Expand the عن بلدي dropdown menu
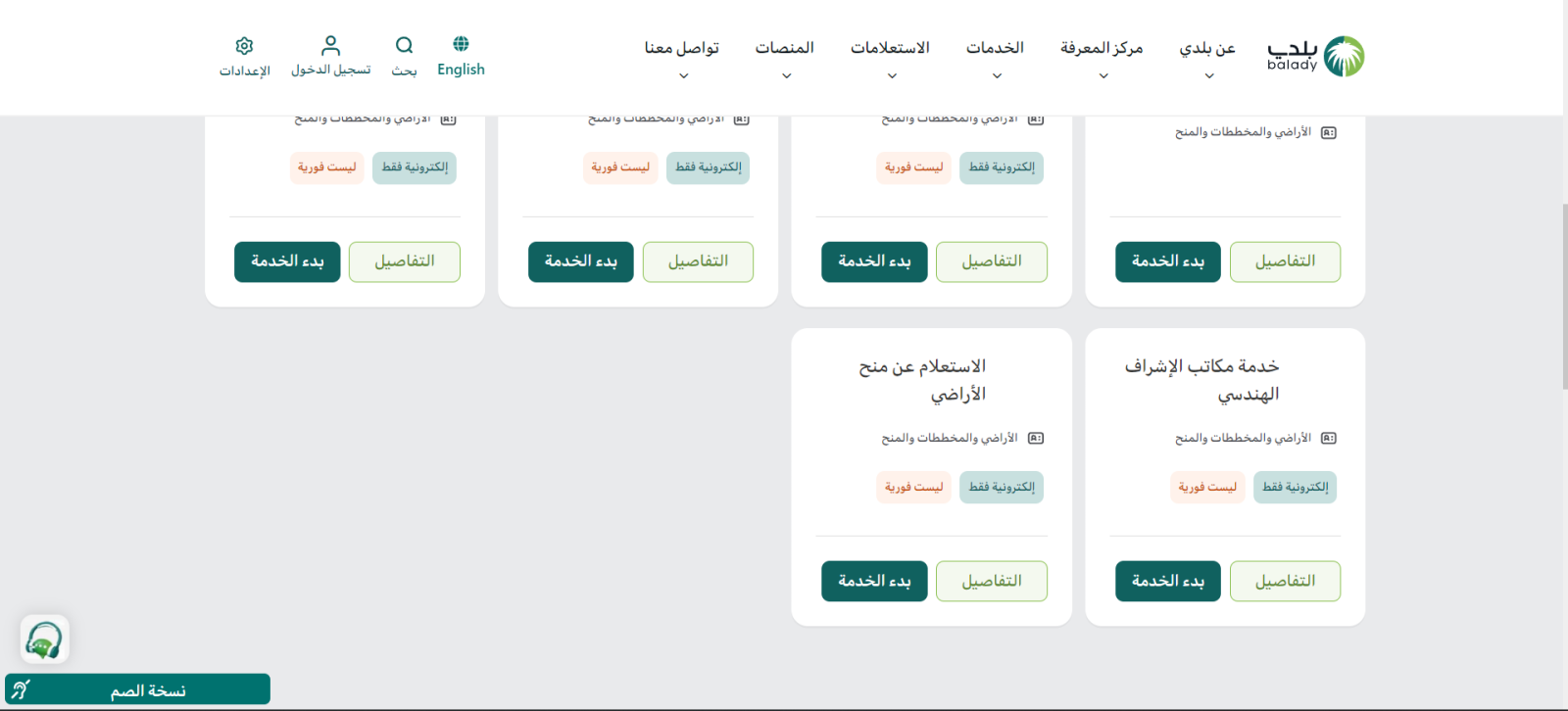The image size is (1568, 711). [x=1207, y=58]
